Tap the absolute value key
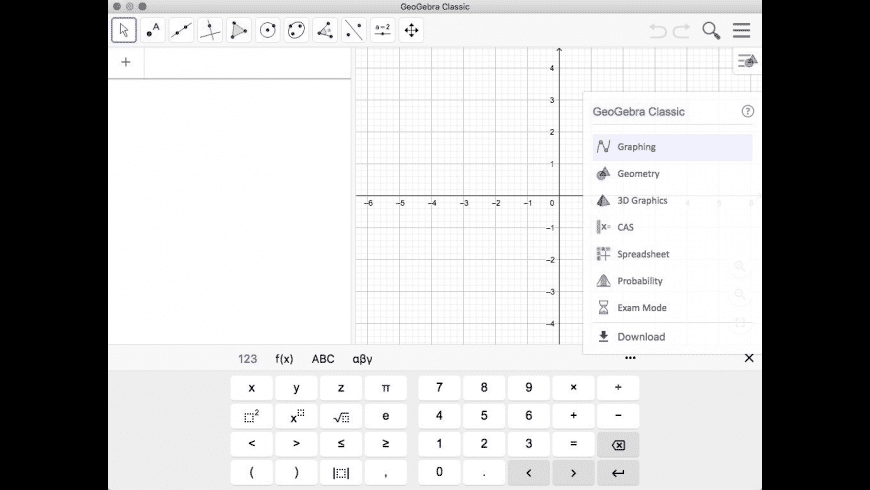Viewport: 870px width, 490px height. coord(341,472)
